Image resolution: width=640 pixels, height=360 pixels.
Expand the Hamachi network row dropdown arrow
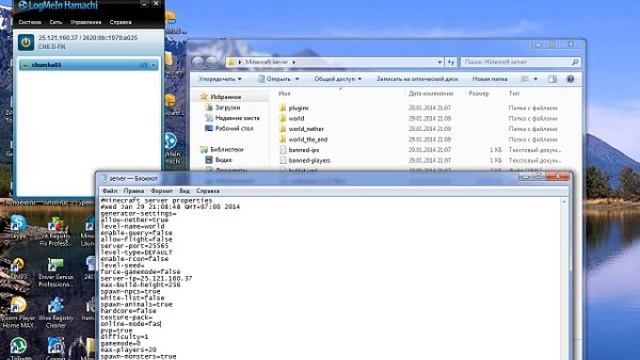click(x=153, y=65)
